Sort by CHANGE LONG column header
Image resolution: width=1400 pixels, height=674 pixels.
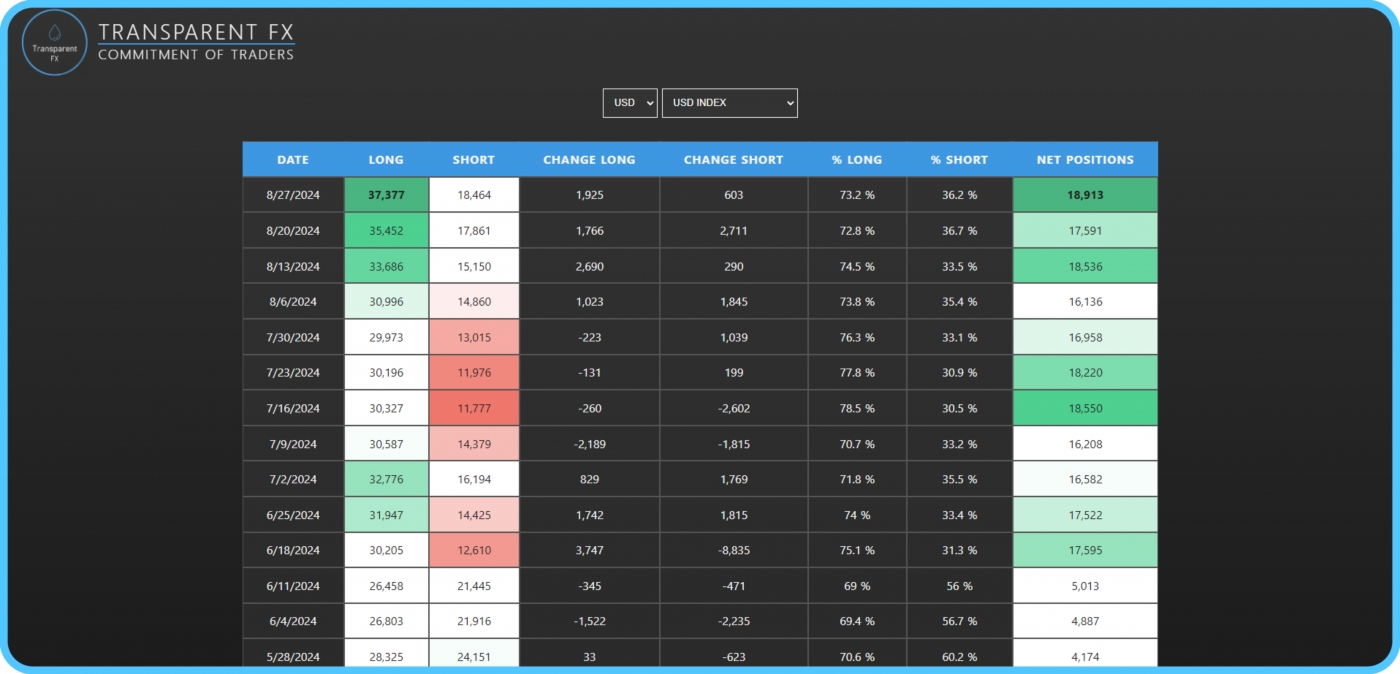point(589,160)
